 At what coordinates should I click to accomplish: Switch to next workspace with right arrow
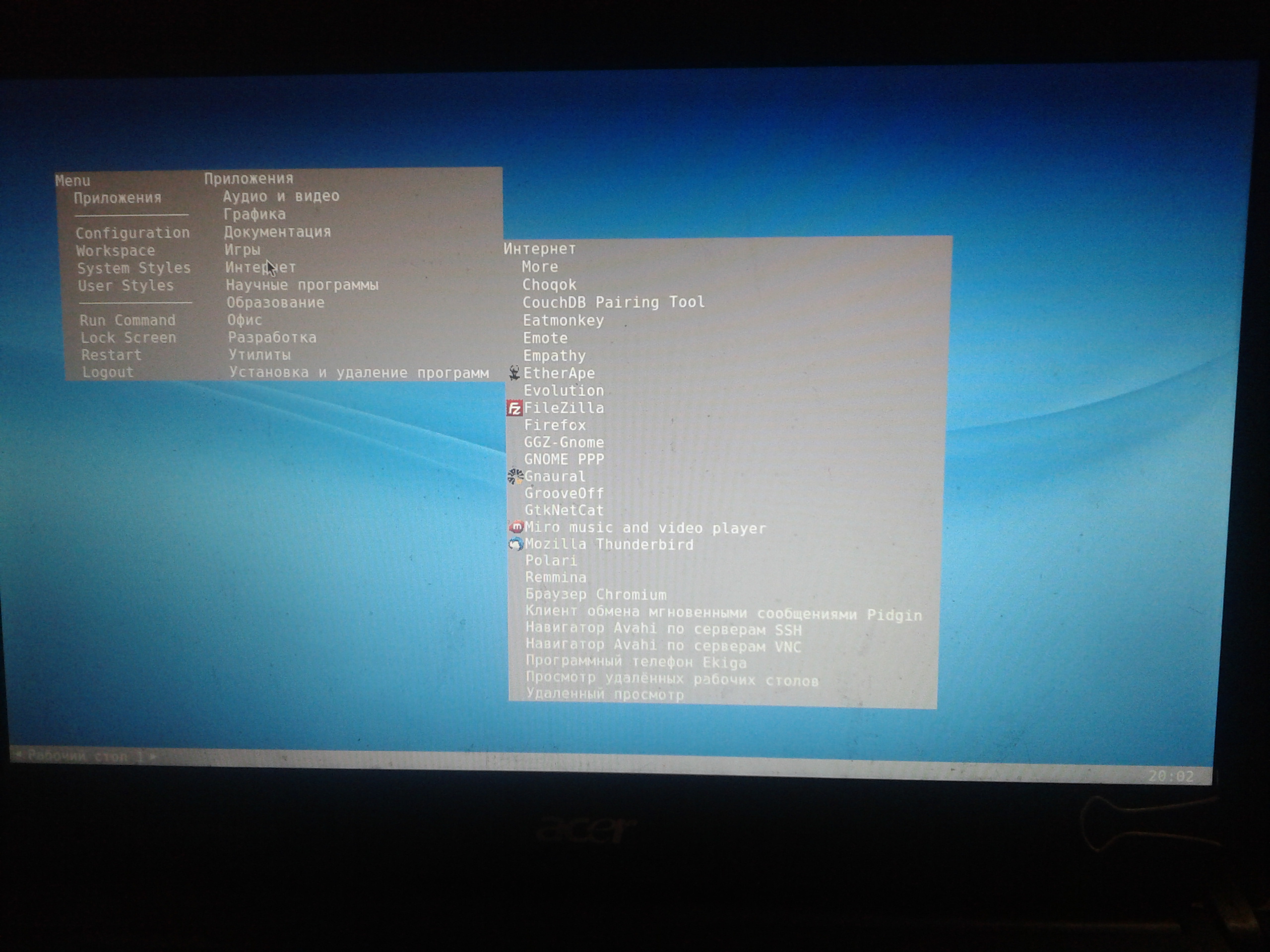(153, 757)
